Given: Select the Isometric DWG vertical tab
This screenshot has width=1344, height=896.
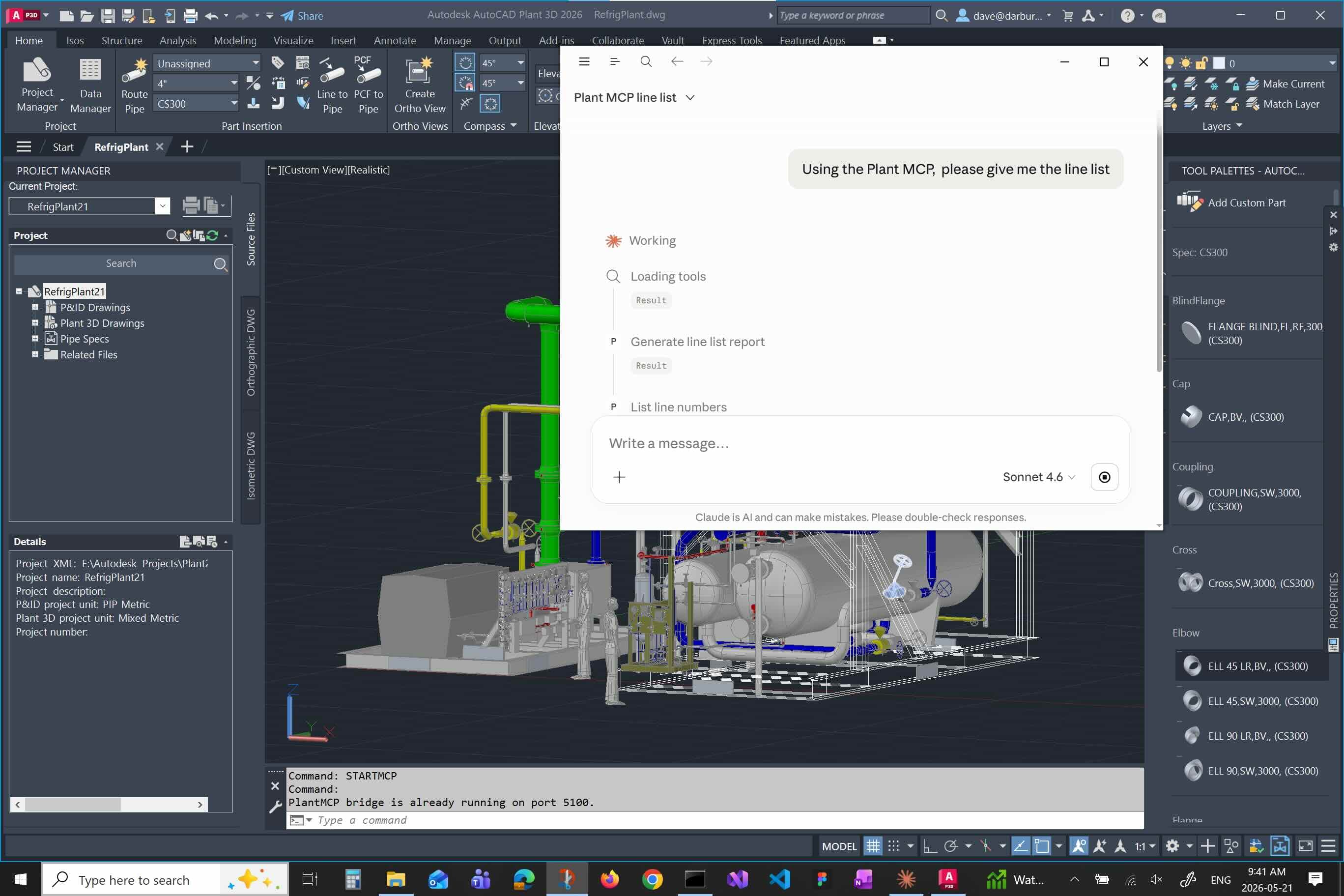Looking at the screenshot, I should (x=251, y=466).
